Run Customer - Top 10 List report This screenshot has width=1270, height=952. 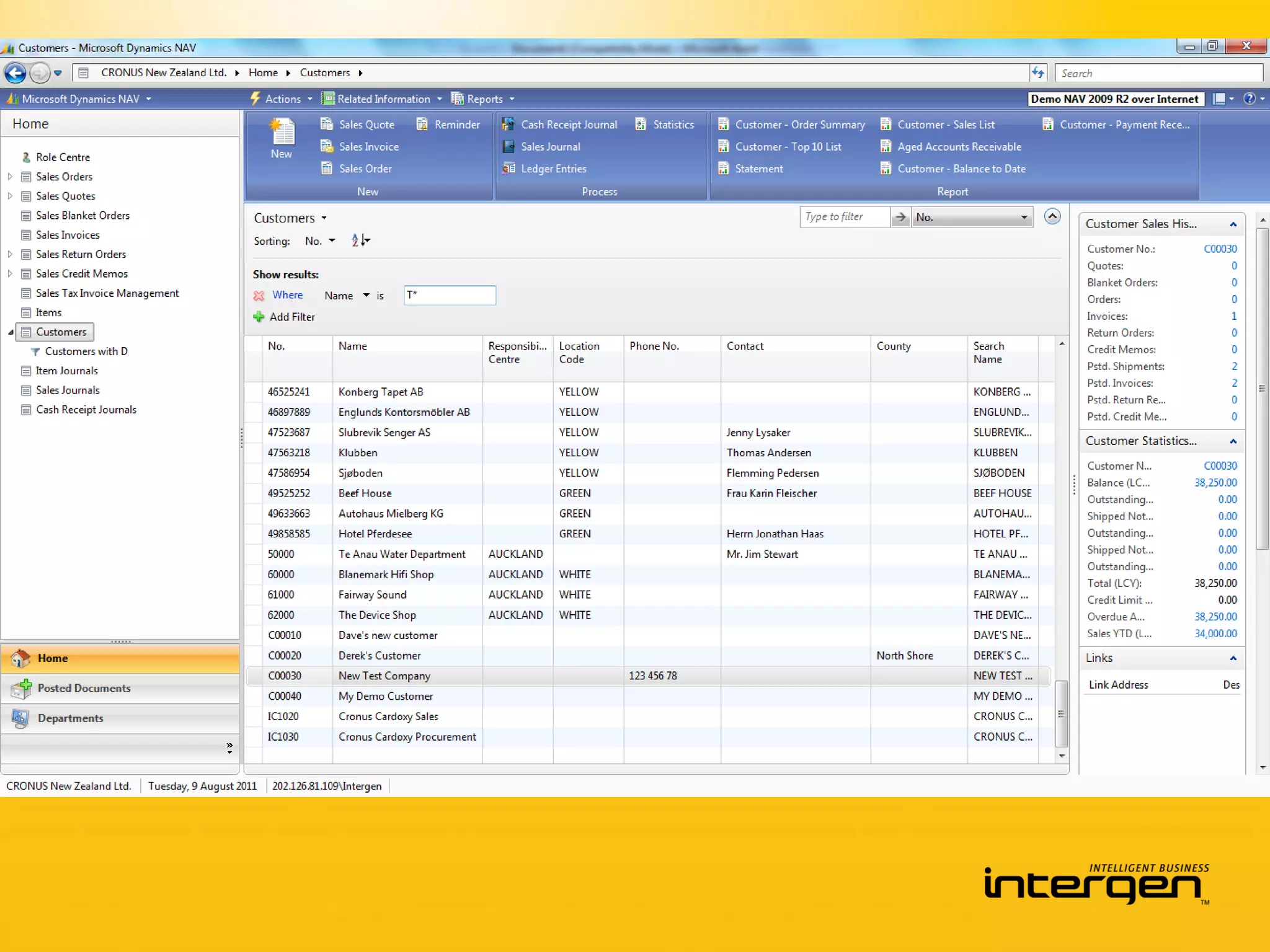tap(779, 147)
